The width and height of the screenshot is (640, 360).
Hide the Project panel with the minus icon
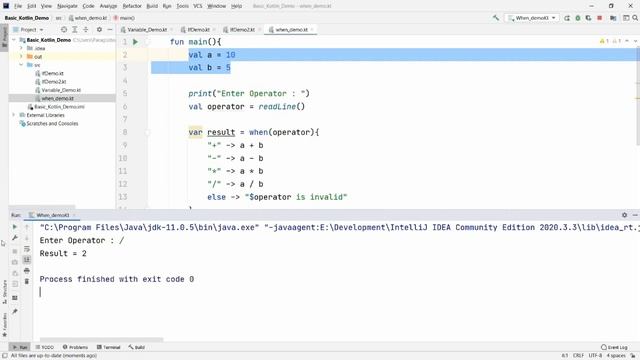(x=110, y=29)
